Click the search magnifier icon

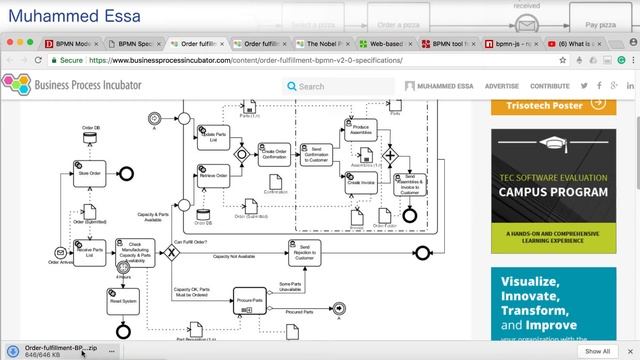coord(291,87)
